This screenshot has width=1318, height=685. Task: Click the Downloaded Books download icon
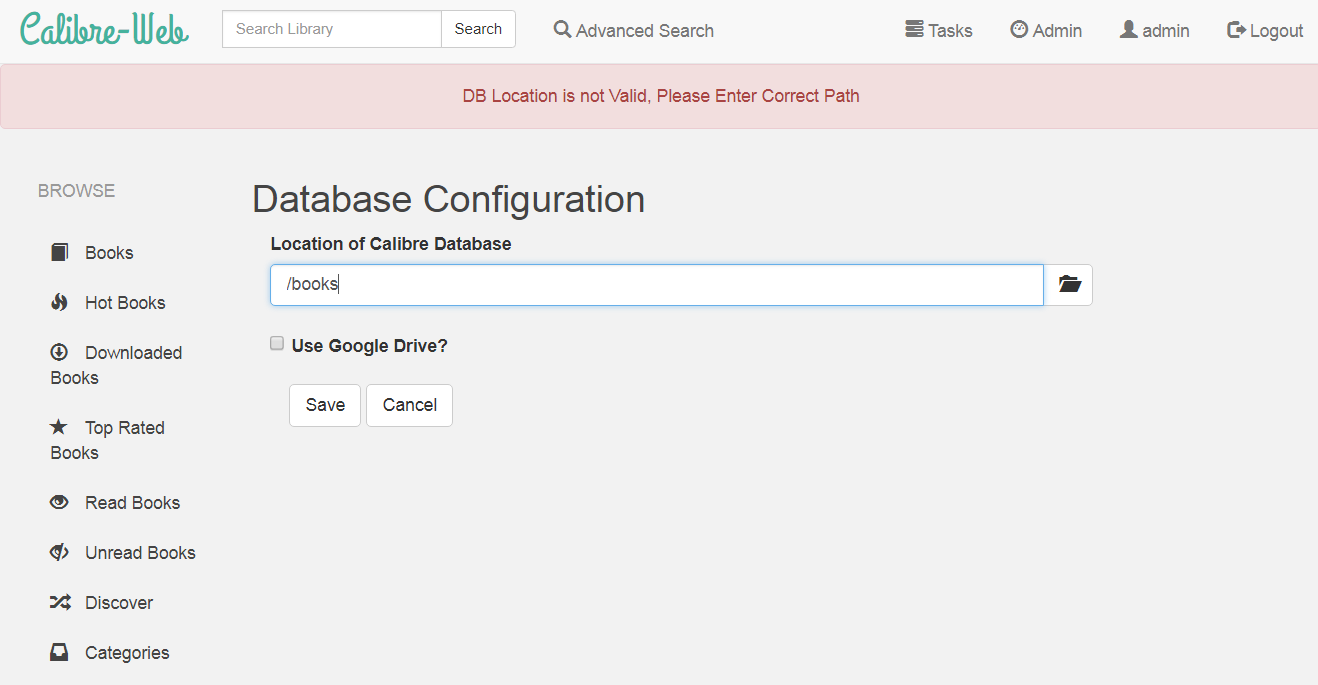point(60,352)
